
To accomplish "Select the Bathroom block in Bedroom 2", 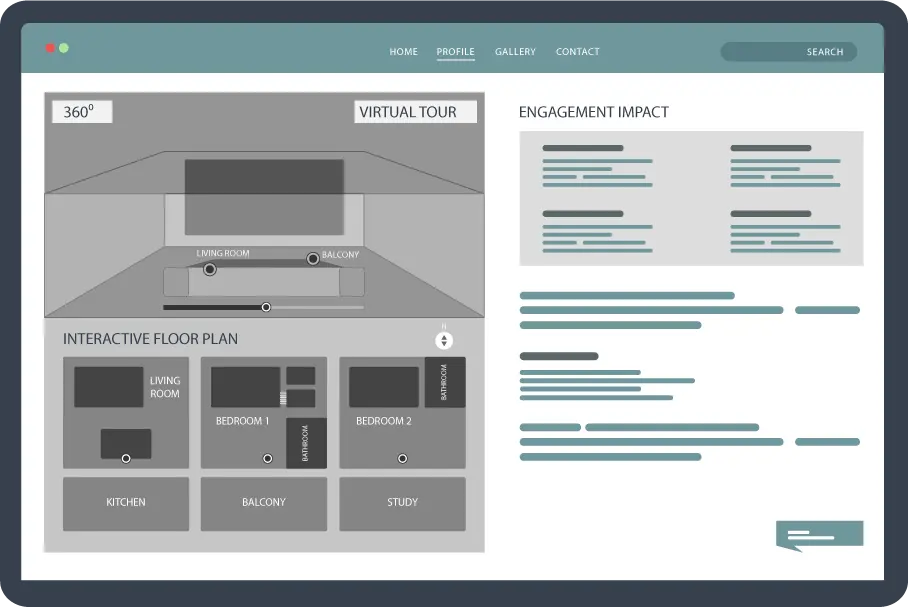I will click(445, 382).
